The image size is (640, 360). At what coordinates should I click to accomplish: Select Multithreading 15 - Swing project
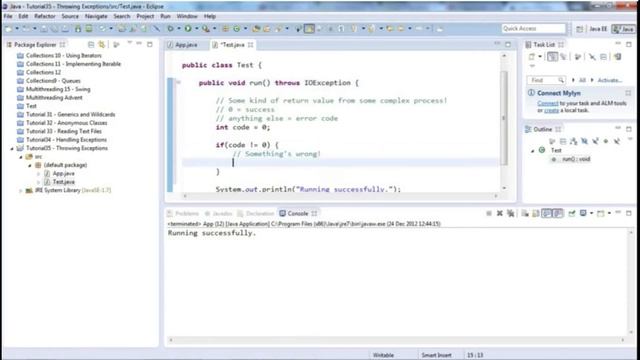pyautogui.click(x=58, y=89)
